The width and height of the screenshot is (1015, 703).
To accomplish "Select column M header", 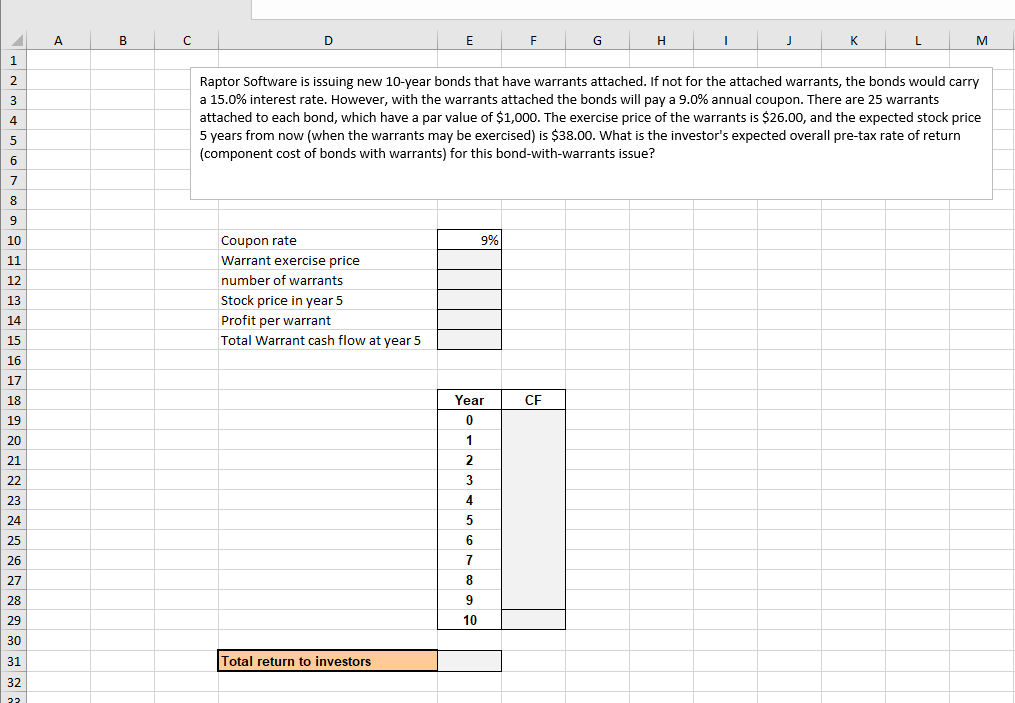I will pos(982,40).
